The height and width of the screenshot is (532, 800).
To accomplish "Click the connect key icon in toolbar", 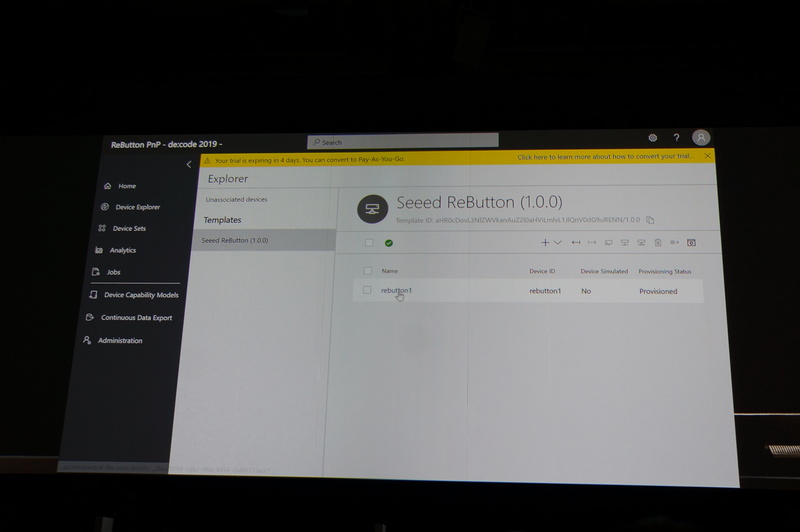I will point(674,243).
